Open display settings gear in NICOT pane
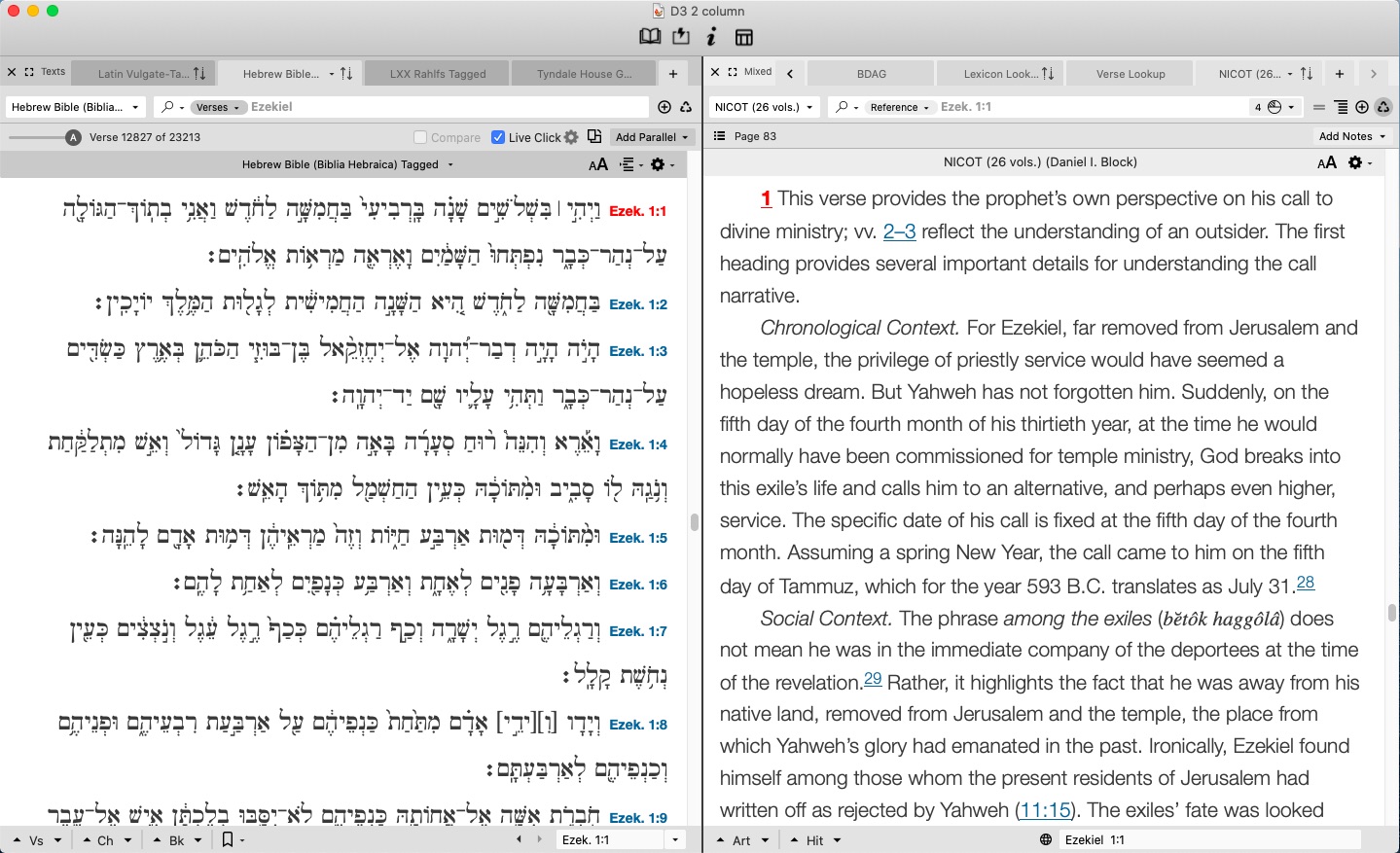This screenshot has width=1400, height=853. coord(1359,162)
